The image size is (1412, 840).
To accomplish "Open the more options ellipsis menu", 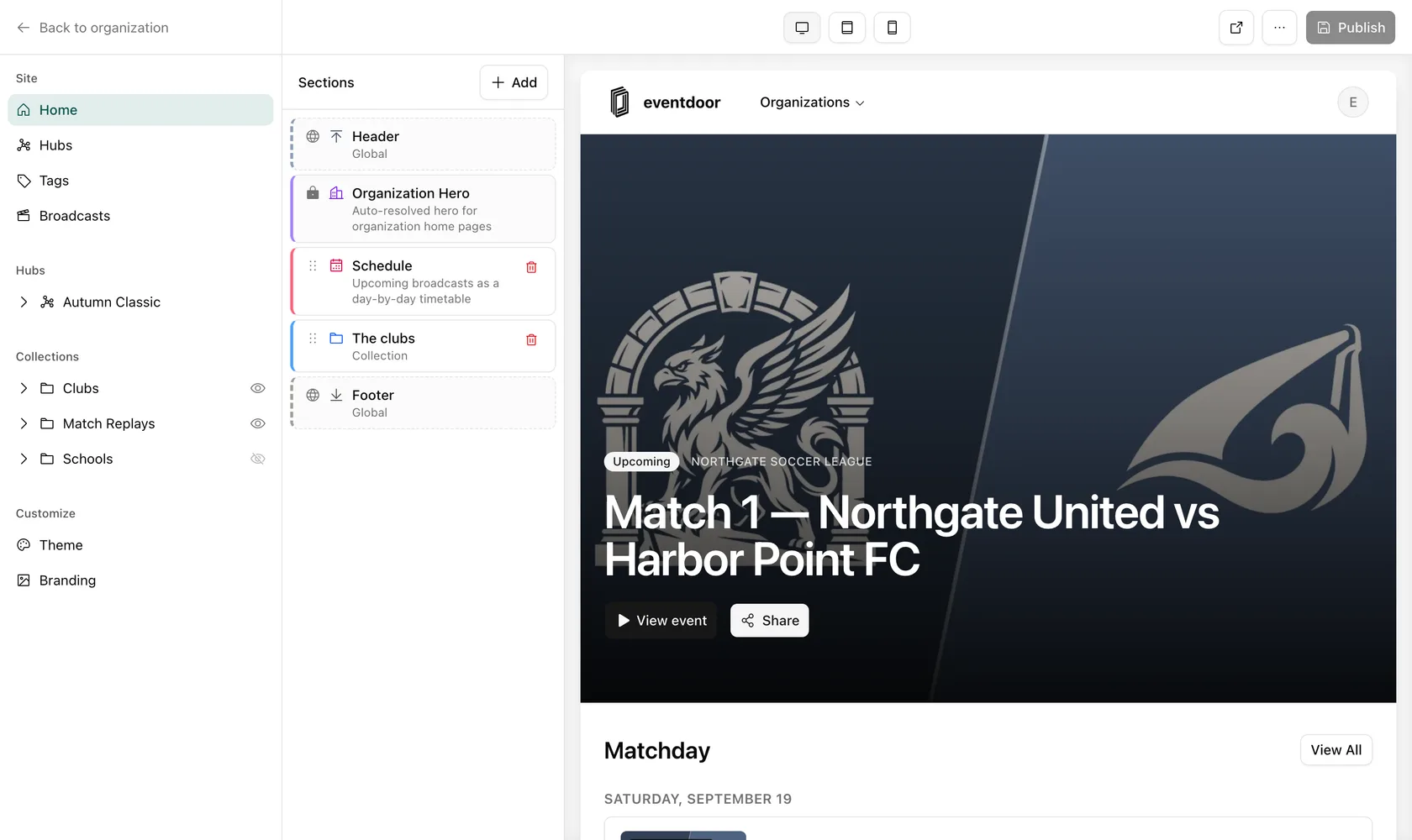I will coord(1279,28).
